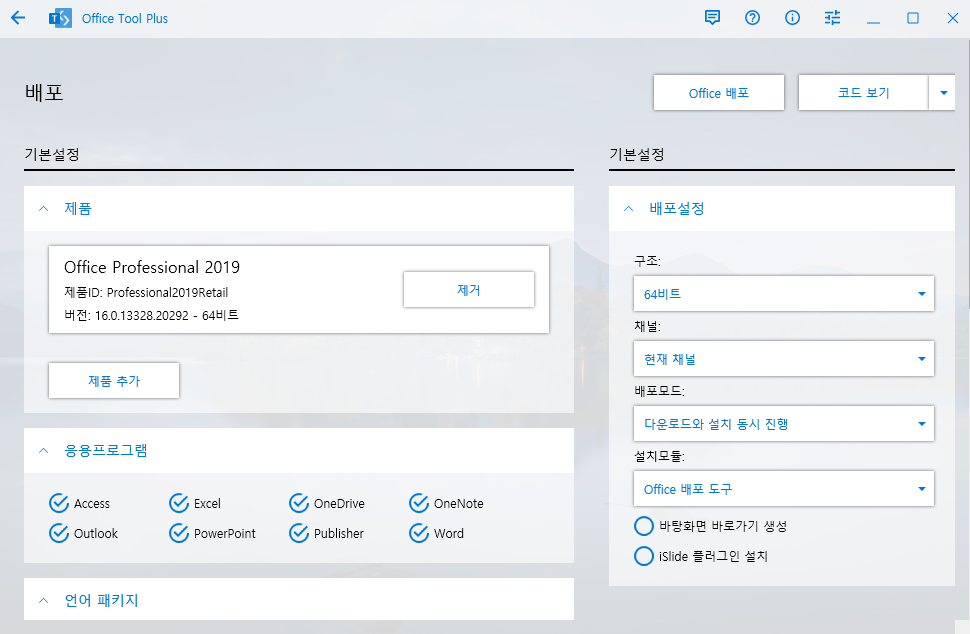The width and height of the screenshot is (970, 634).
Task: Enable iSlide 플러그인 설치 option
Action: pos(644,556)
